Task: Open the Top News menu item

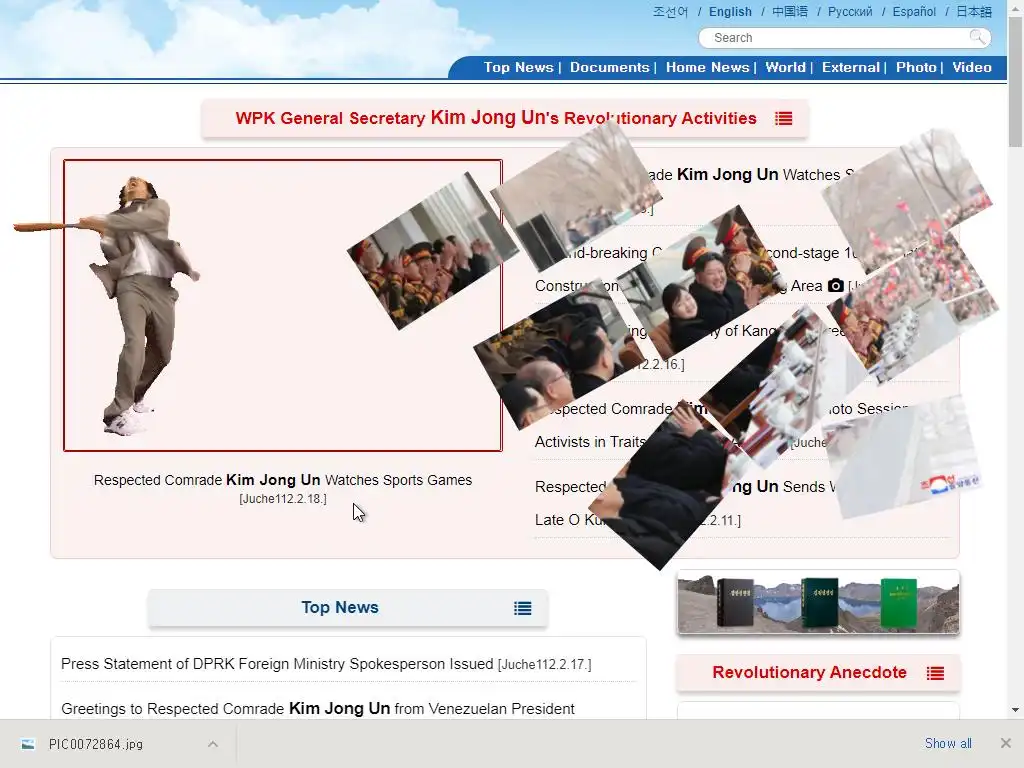Action: 519,67
